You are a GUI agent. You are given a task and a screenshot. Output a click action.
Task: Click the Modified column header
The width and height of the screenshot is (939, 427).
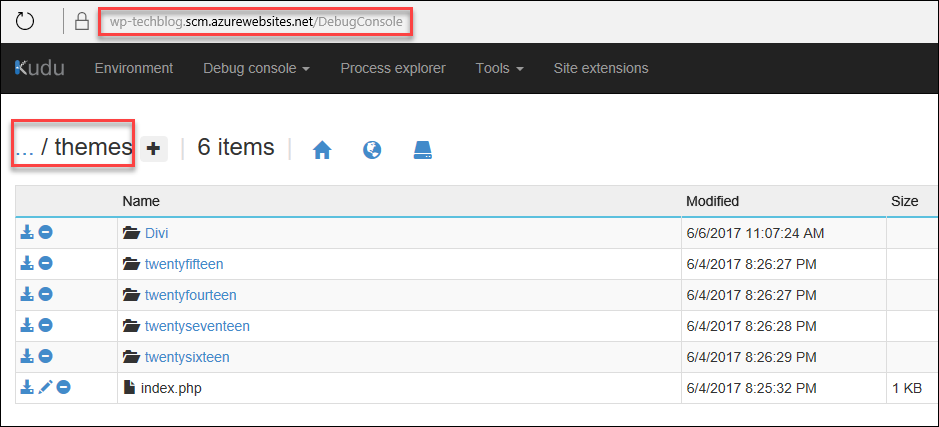pos(712,201)
